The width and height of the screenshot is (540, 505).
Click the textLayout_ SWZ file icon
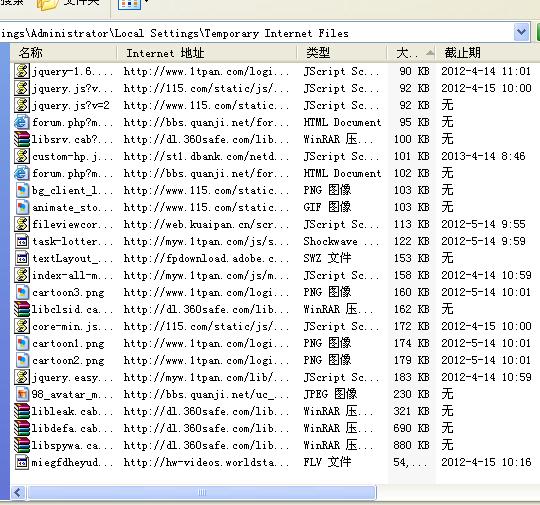(x=22, y=258)
